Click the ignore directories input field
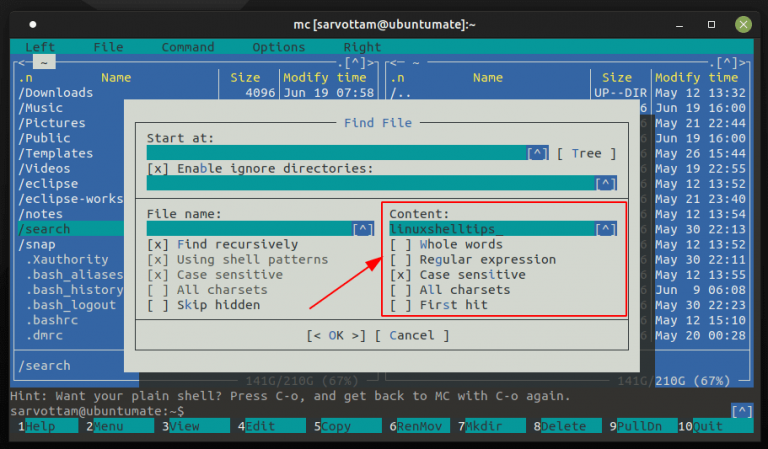768x449 pixels. tap(370, 183)
